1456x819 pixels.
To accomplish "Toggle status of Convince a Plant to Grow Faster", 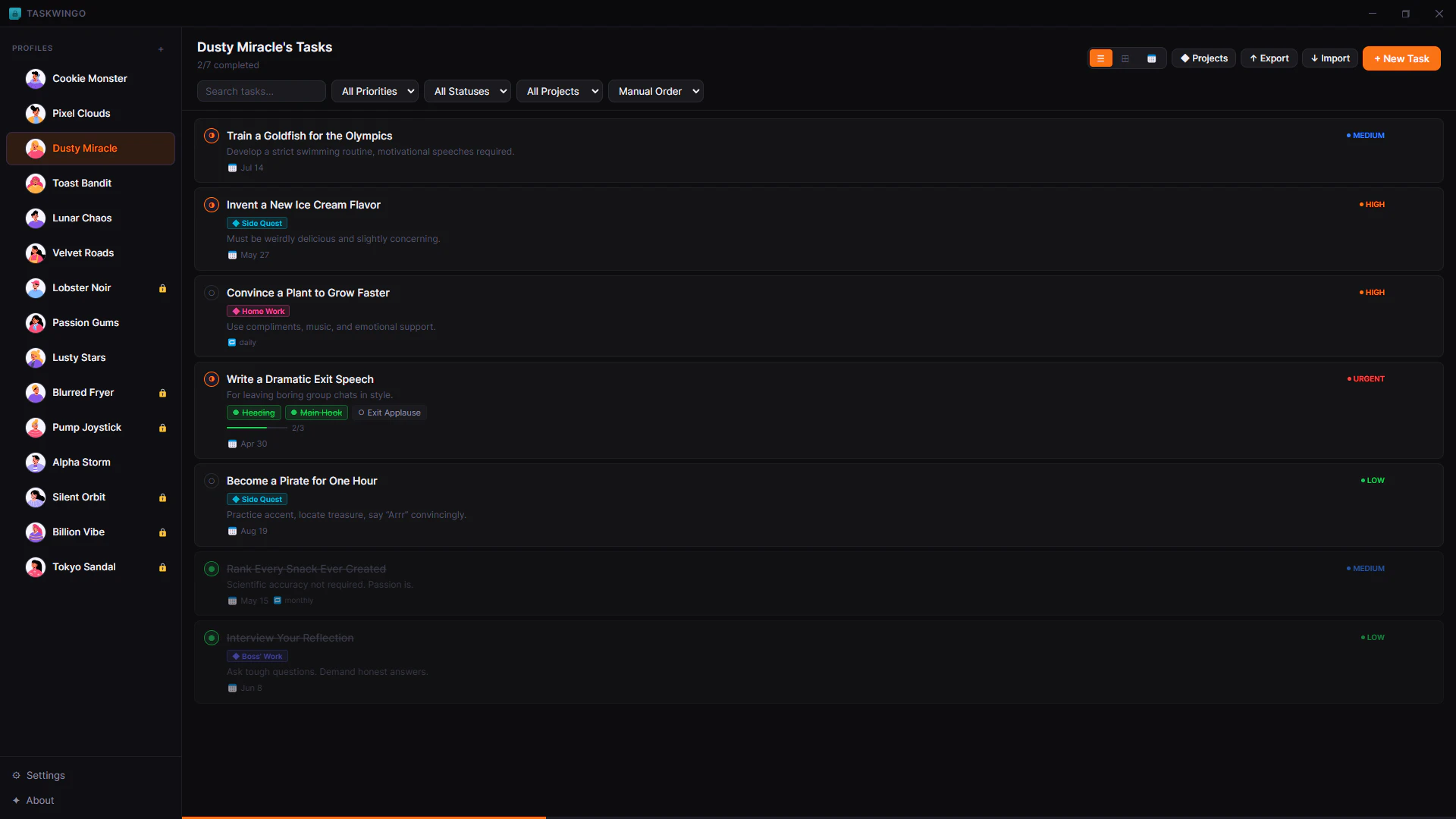I will tap(212, 293).
